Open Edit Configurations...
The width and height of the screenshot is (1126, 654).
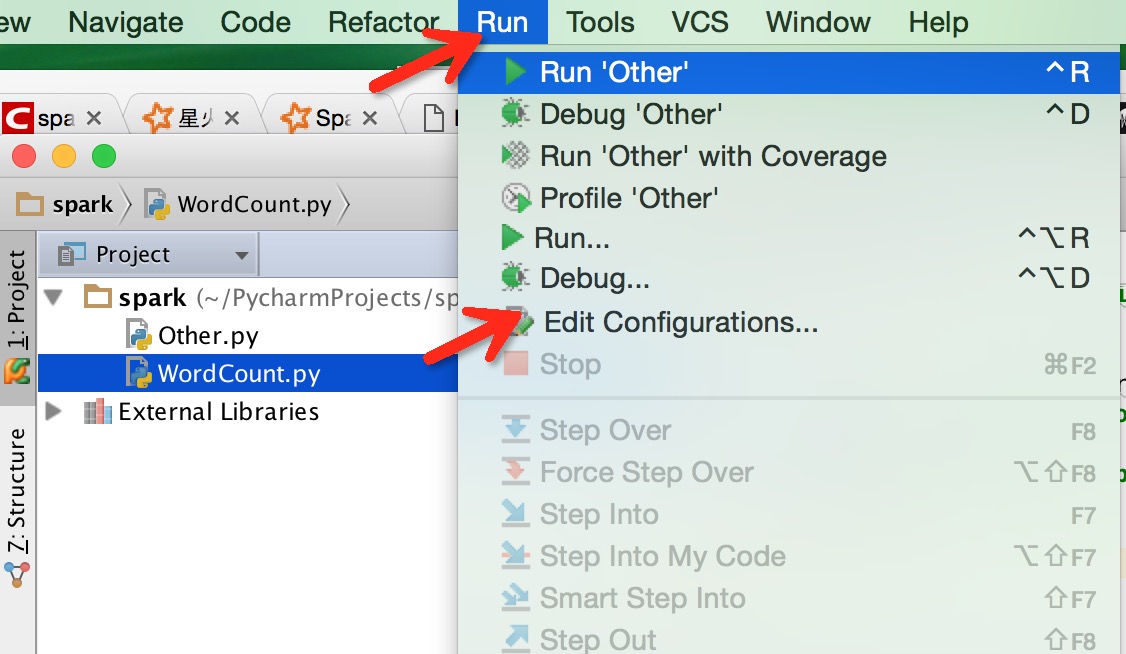788,322
